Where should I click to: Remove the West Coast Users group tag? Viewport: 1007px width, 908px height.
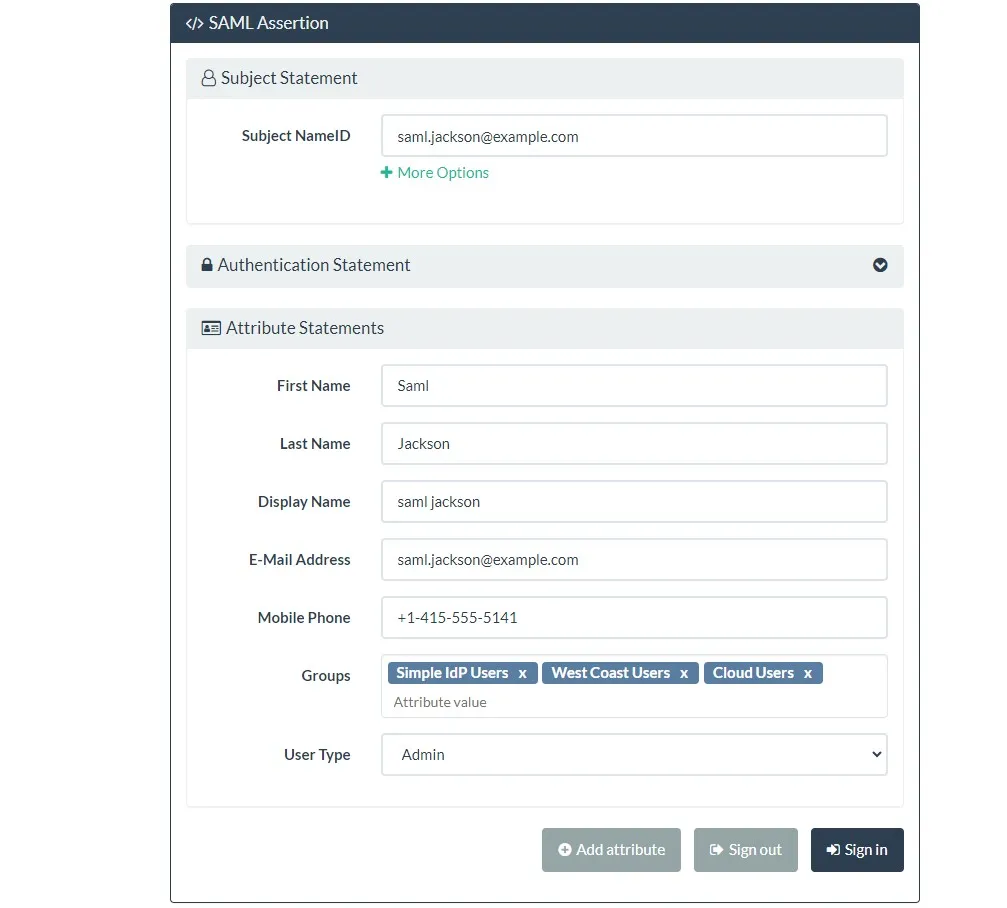(x=685, y=673)
